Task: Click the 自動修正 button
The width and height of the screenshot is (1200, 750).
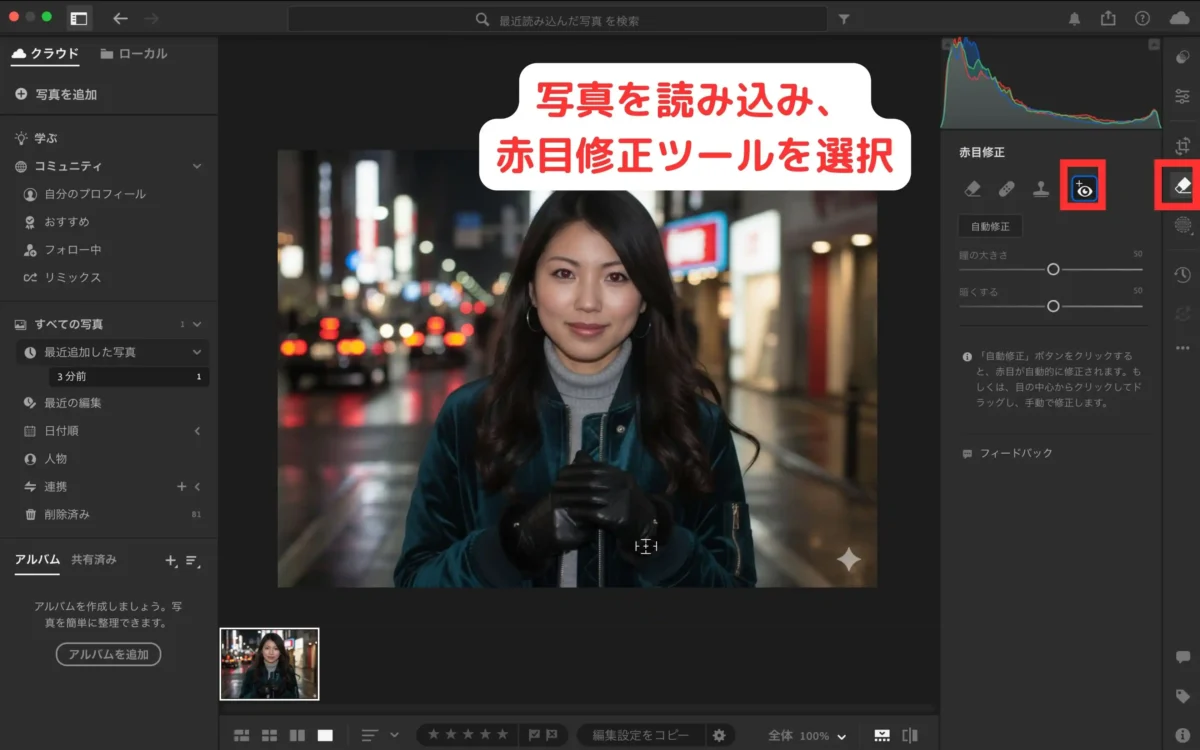Action: pyautogui.click(x=989, y=226)
